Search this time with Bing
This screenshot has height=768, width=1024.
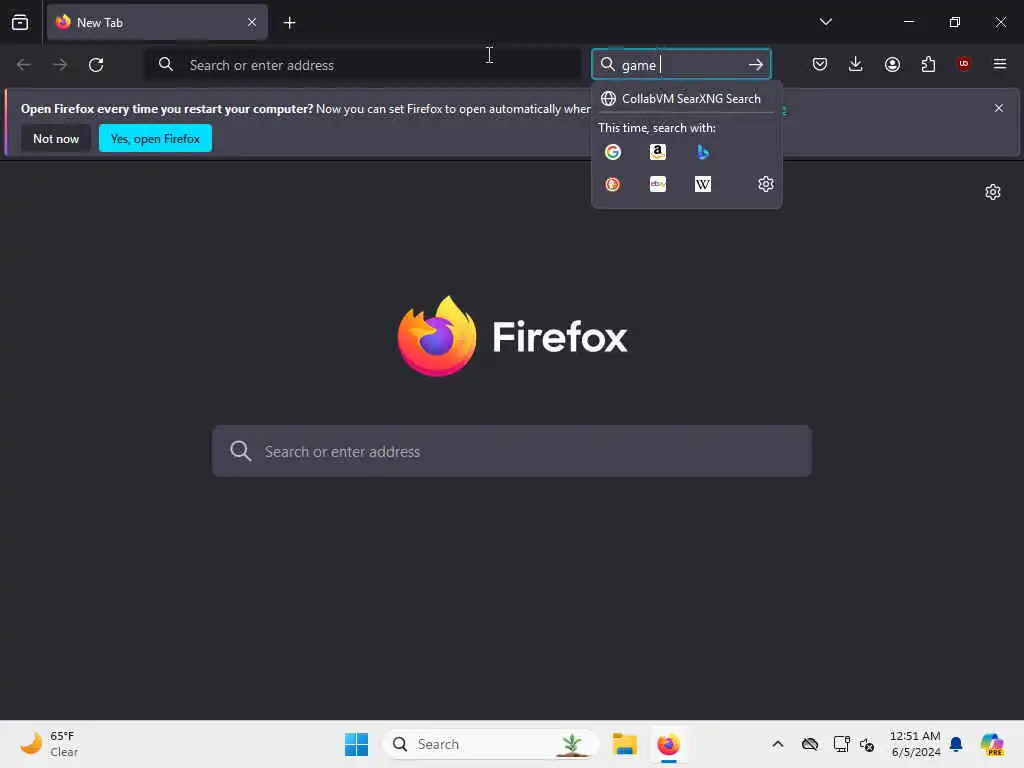coord(703,152)
